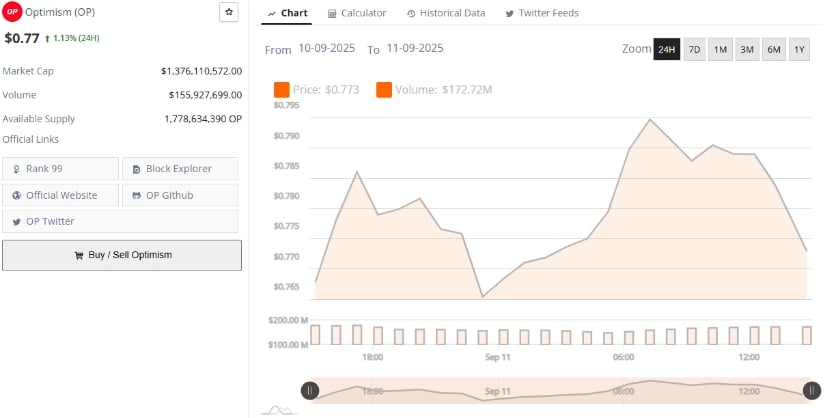Click the rank badge icon beside Rank 99
This screenshot has width=825, height=418.
point(16,169)
